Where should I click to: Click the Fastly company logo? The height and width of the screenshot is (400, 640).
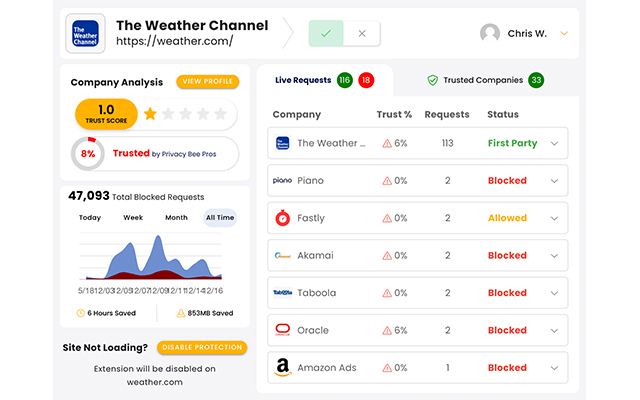pos(282,218)
